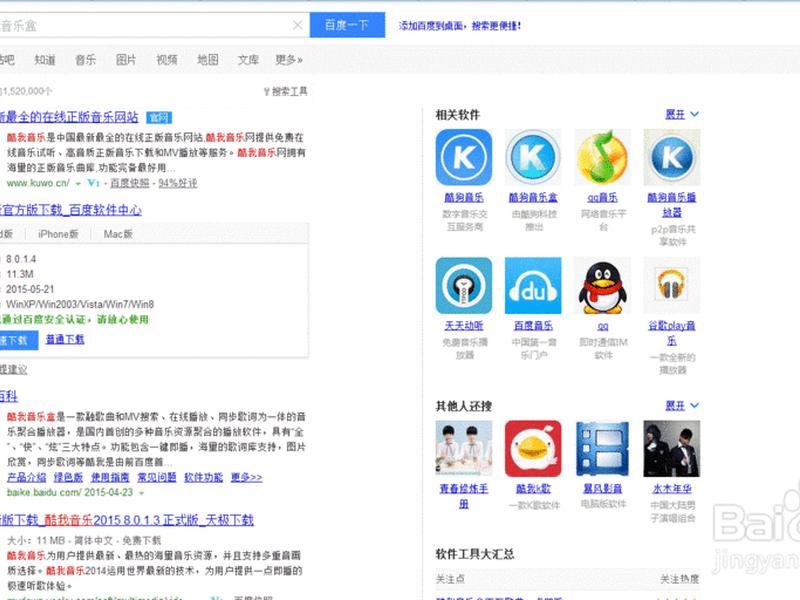Open the 使用指南 sublink
The image size is (800, 600).
point(110,477)
